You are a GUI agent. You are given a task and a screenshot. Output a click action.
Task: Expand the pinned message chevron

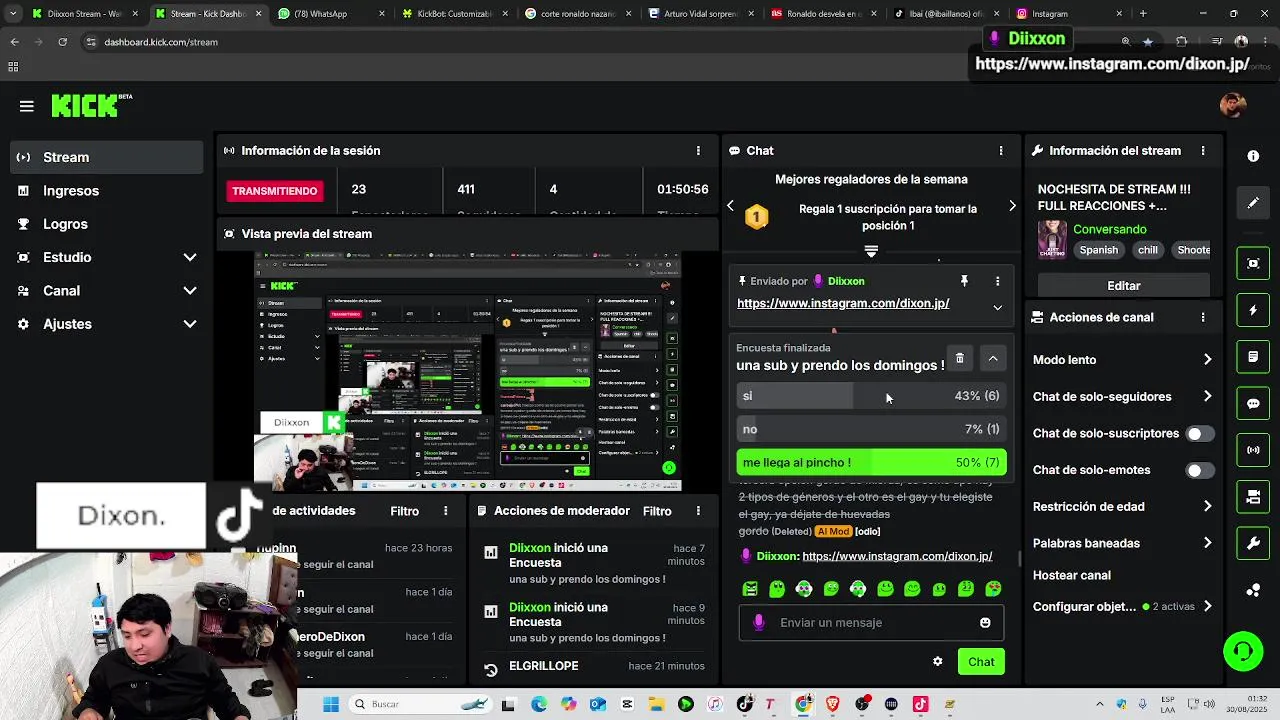click(x=997, y=307)
